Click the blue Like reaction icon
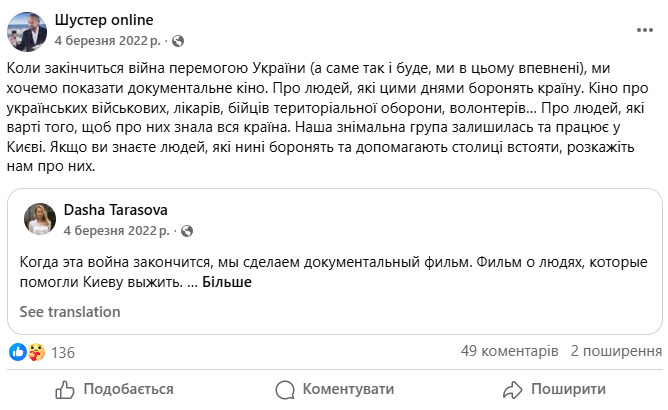The height and width of the screenshot is (410, 668). [x=17, y=352]
